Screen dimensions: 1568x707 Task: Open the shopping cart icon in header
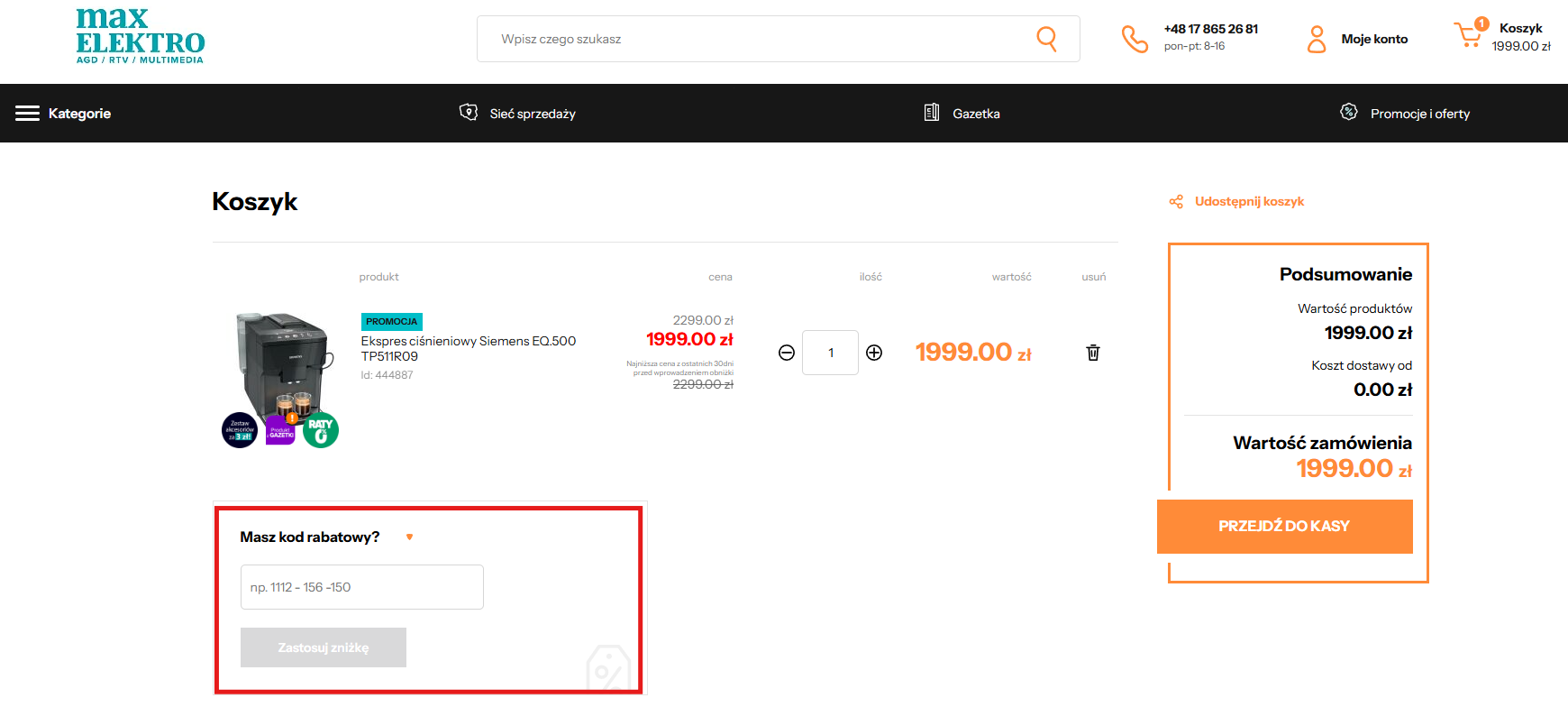1469,34
